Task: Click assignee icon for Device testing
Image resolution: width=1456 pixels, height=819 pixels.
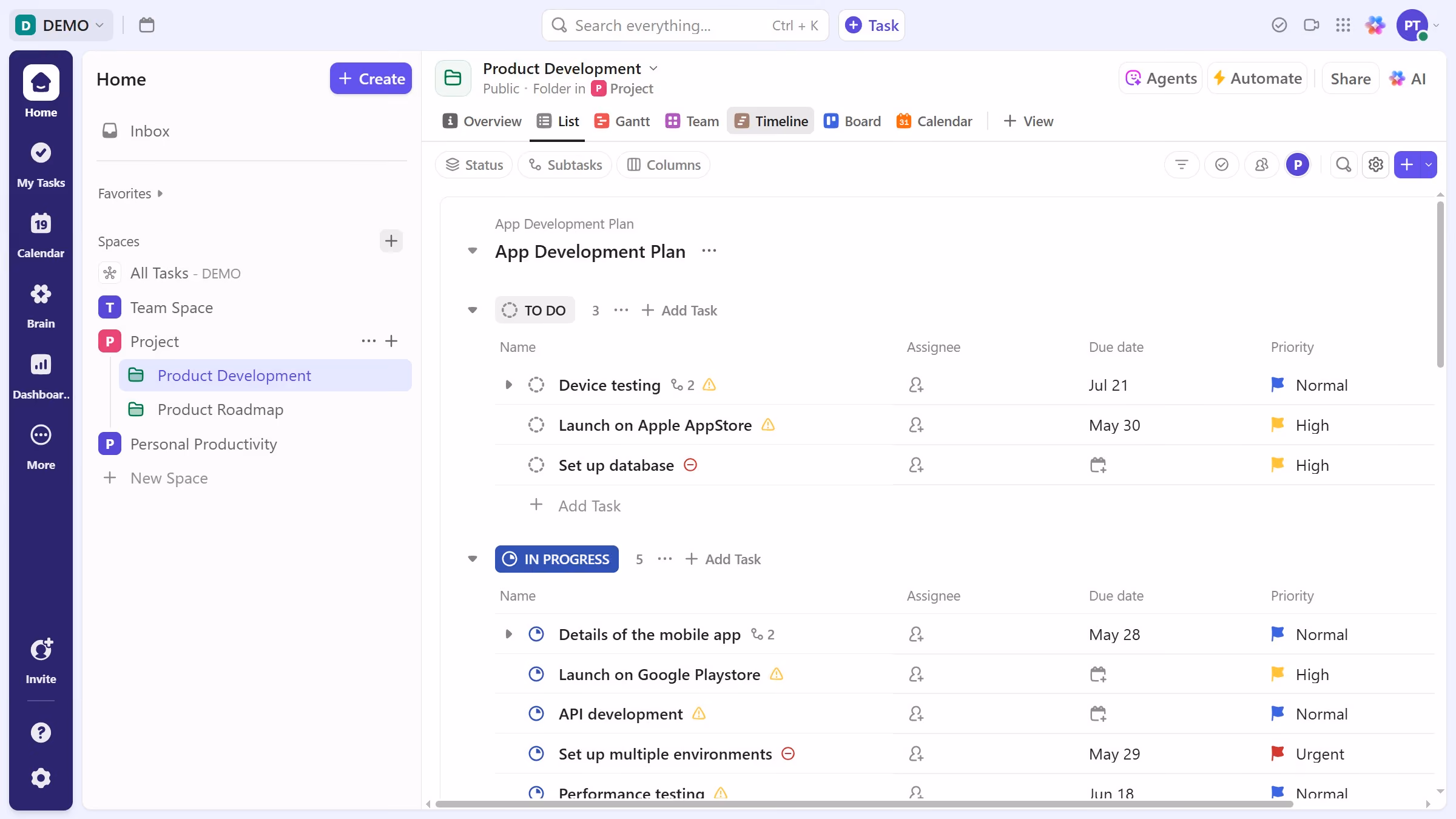Action: point(916,385)
